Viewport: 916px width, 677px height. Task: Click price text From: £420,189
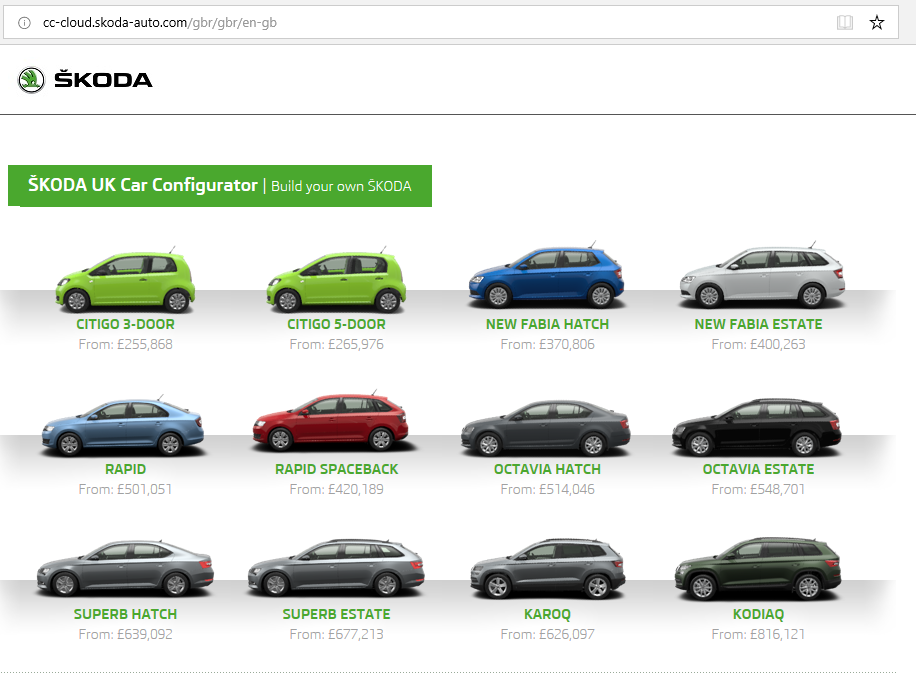(x=336, y=489)
